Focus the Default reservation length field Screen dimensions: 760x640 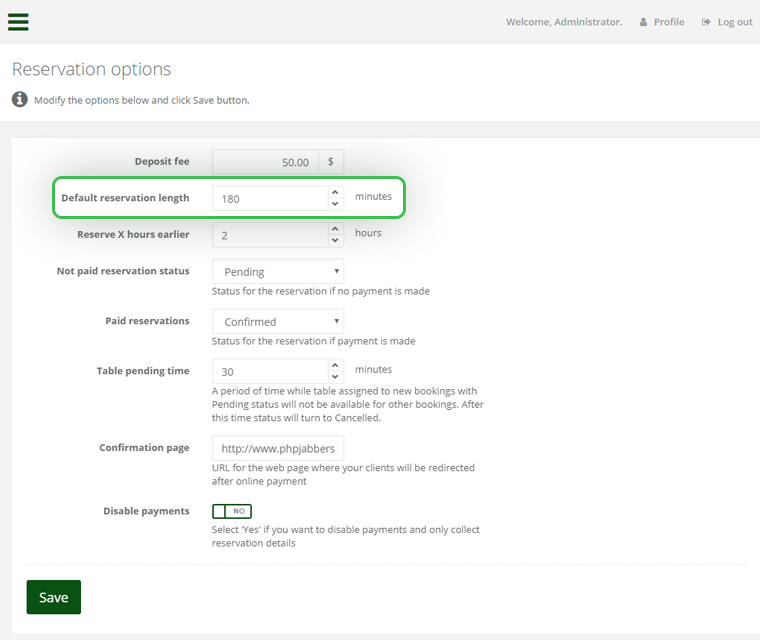tap(270, 198)
